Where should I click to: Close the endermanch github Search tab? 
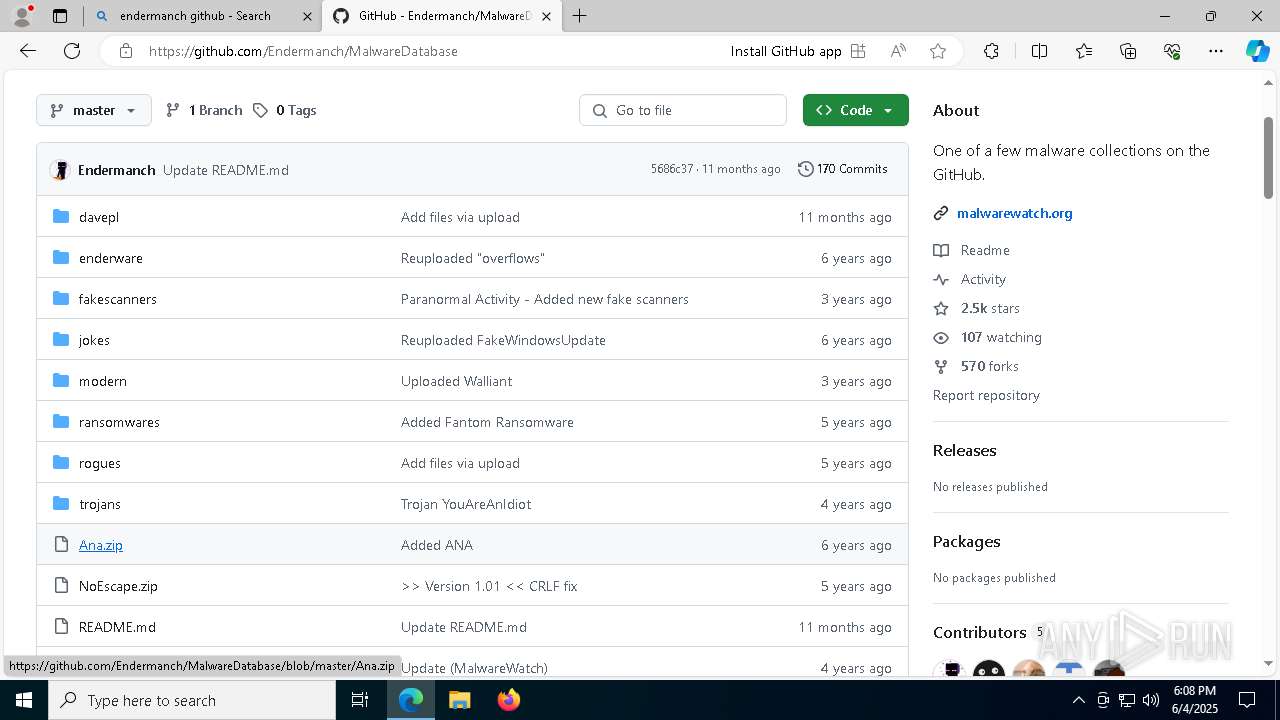[x=307, y=16]
